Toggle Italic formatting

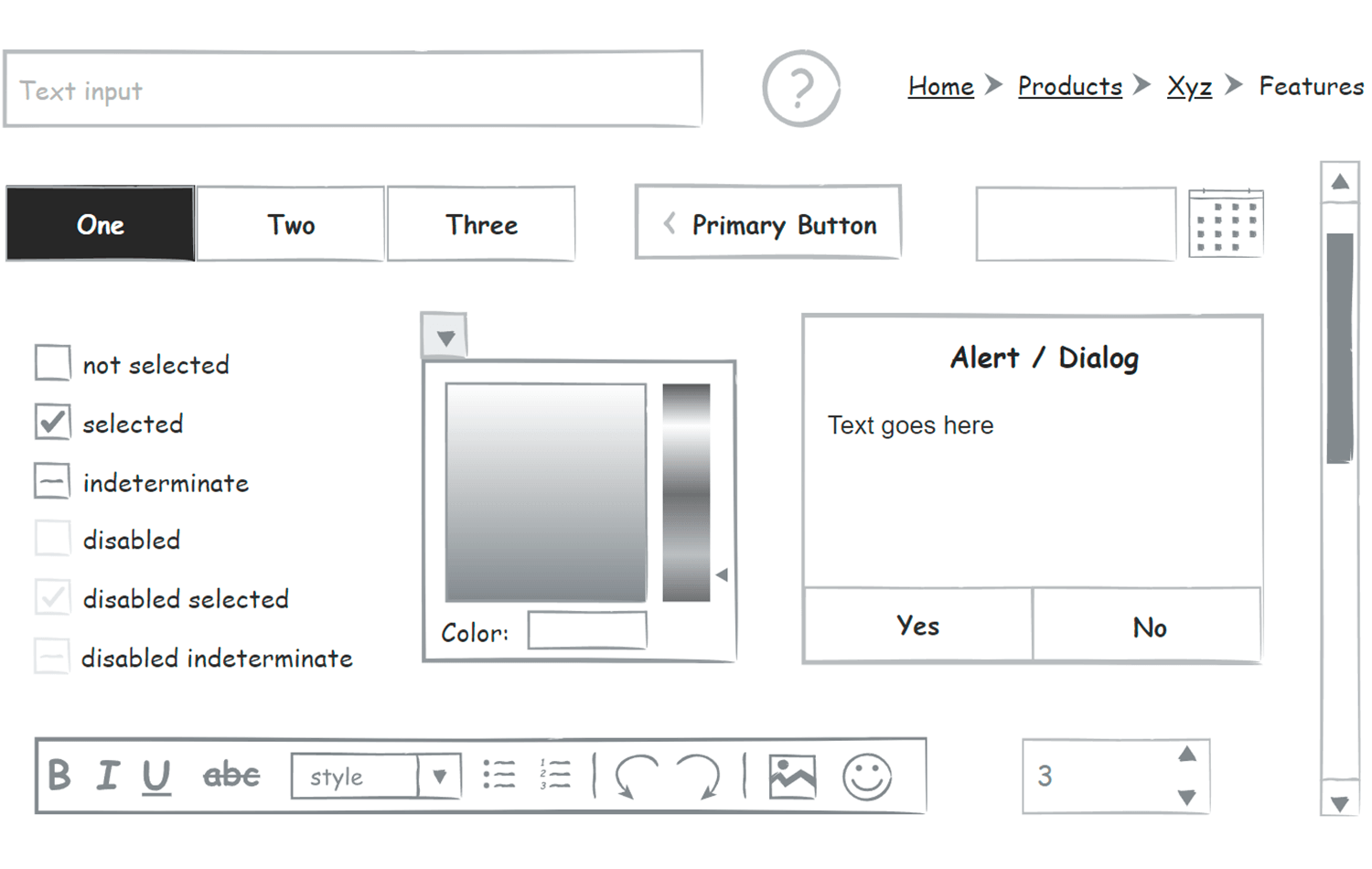[x=108, y=775]
